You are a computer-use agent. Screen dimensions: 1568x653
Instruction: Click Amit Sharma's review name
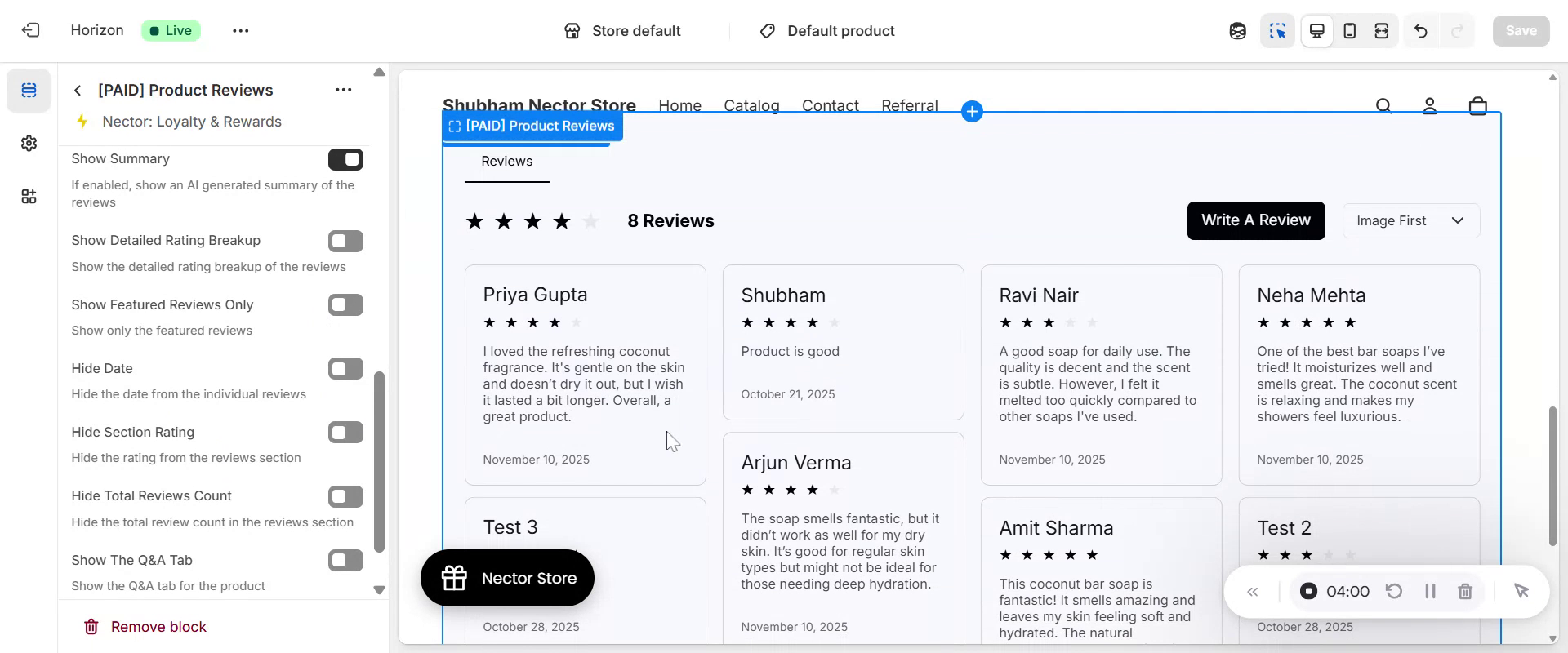1056,528
